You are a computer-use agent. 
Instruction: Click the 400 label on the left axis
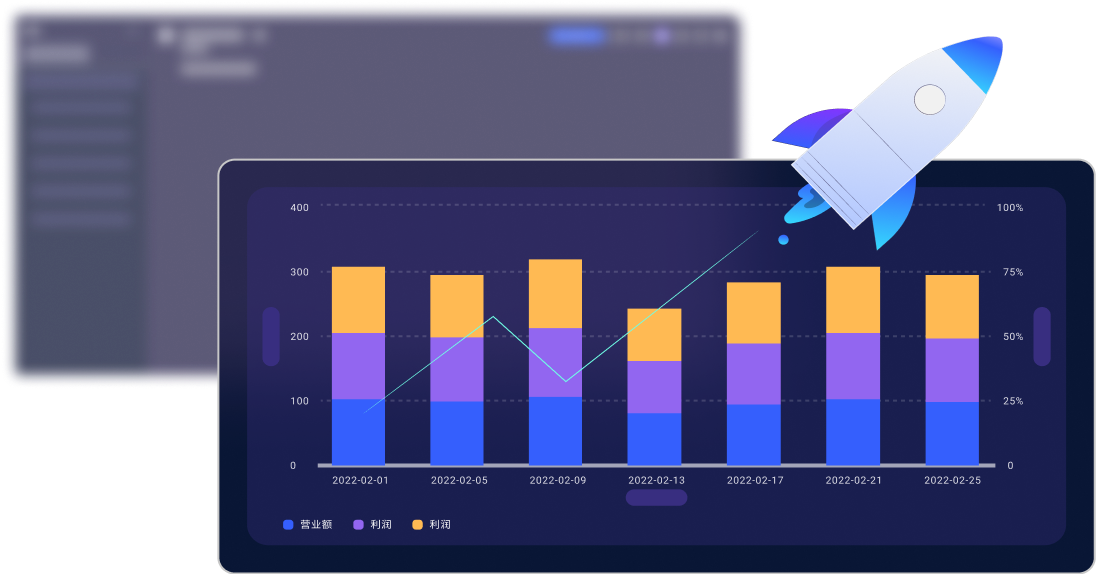tap(299, 207)
